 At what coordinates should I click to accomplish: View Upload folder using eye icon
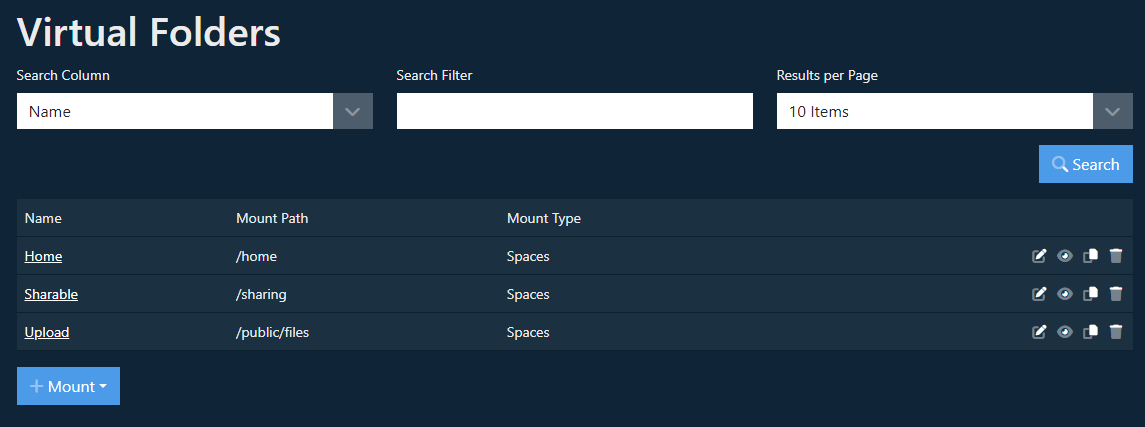pyautogui.click(x=1065, y=331)
